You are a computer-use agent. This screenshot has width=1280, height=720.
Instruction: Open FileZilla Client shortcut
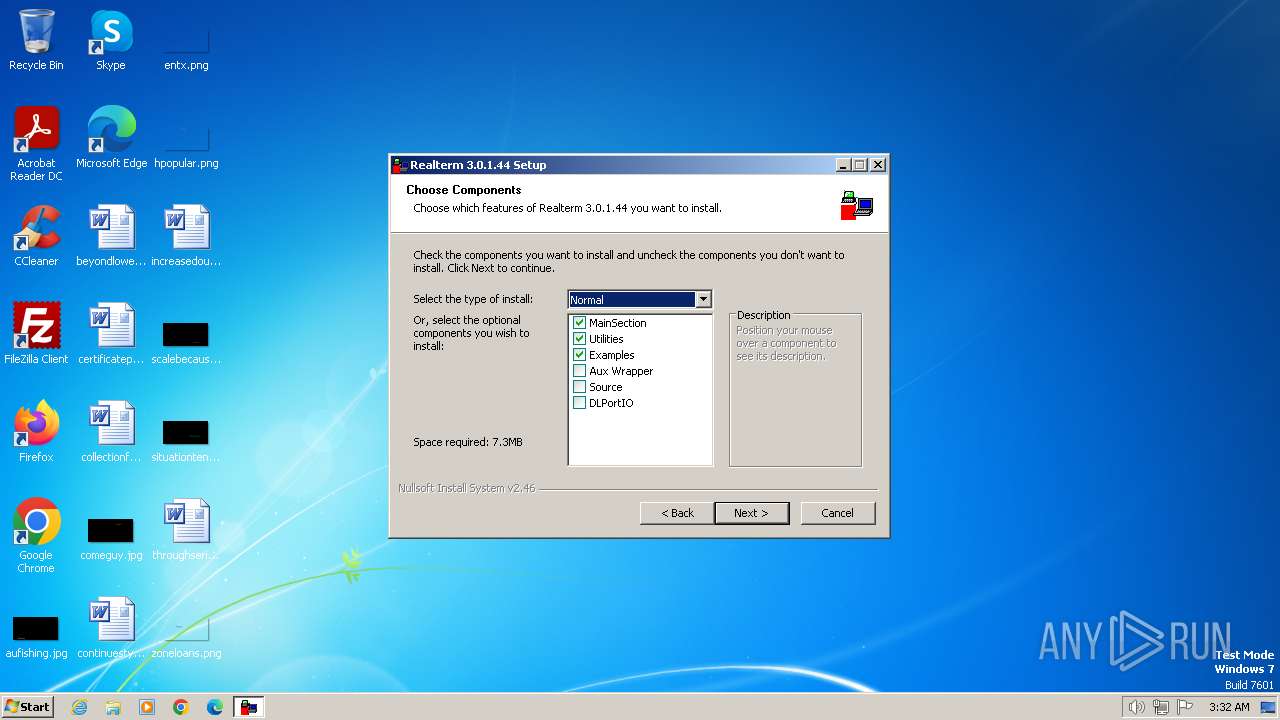click(x=36, y=333)
